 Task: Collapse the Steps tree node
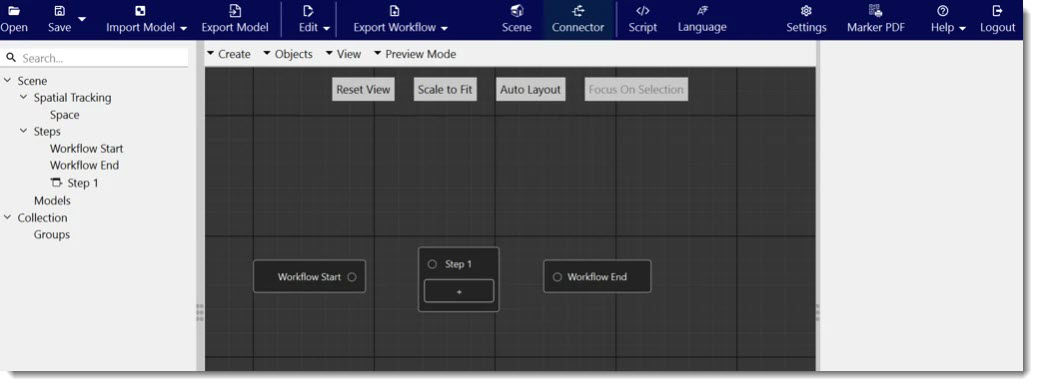pos(24,132)
